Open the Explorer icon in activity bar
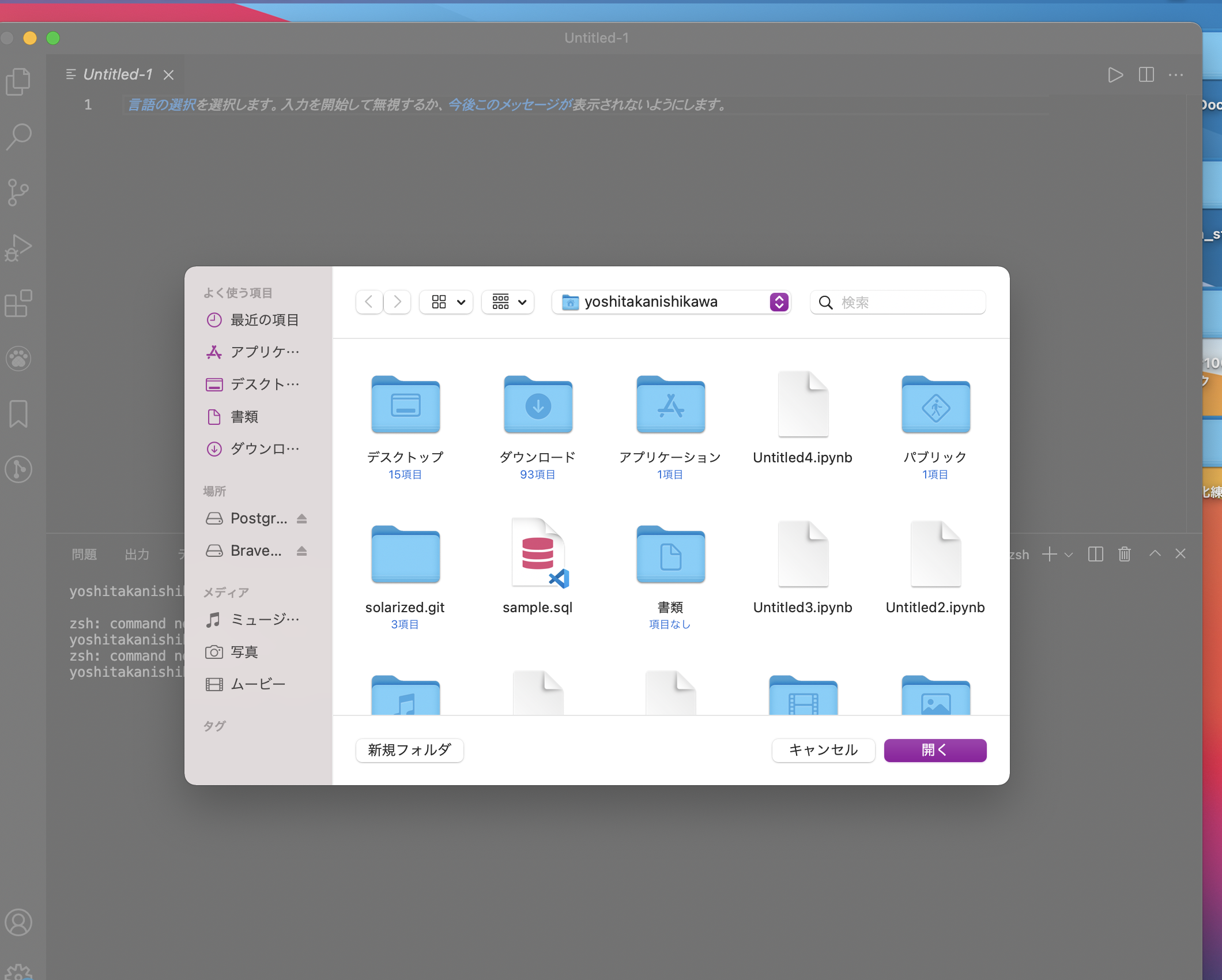1222x980 pixels. 18,81
